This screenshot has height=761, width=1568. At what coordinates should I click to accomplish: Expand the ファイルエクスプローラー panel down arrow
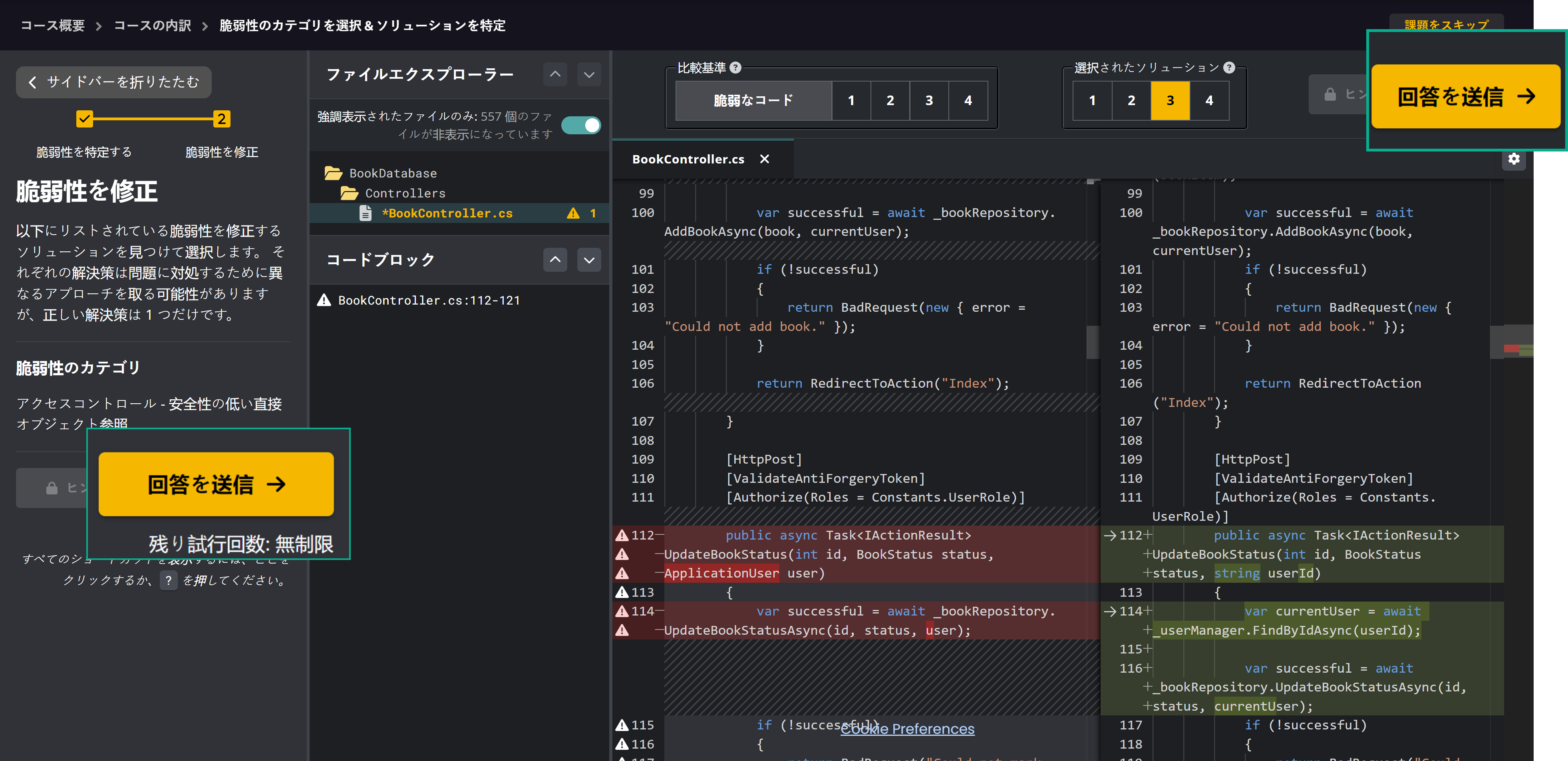coord(588,74)
